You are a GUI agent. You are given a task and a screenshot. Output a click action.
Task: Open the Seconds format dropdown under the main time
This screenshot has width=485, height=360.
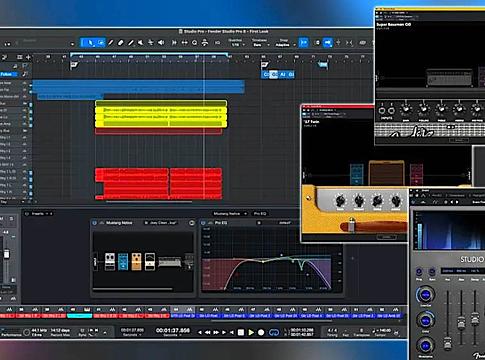pyautogui.click(x=173, y=335)
